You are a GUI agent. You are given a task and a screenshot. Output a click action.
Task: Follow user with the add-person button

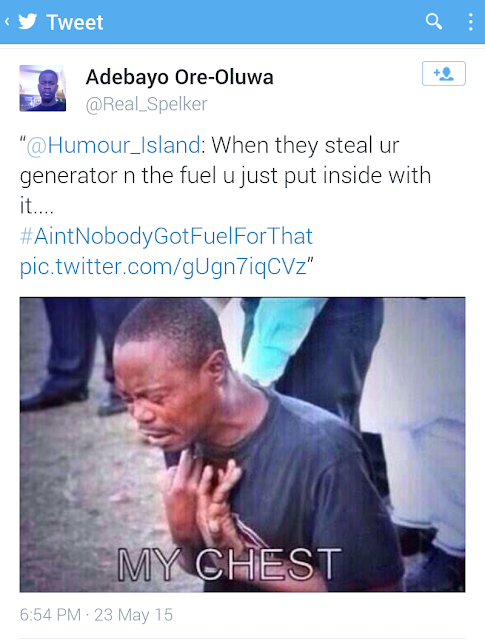(x=443, y=73)
